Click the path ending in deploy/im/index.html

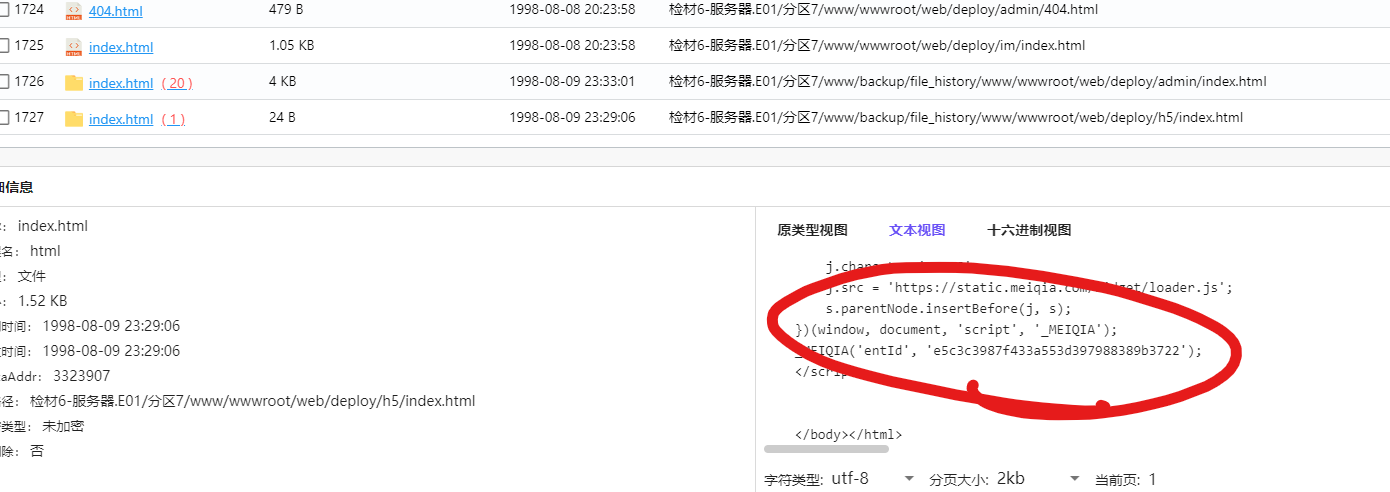point(877,45)
